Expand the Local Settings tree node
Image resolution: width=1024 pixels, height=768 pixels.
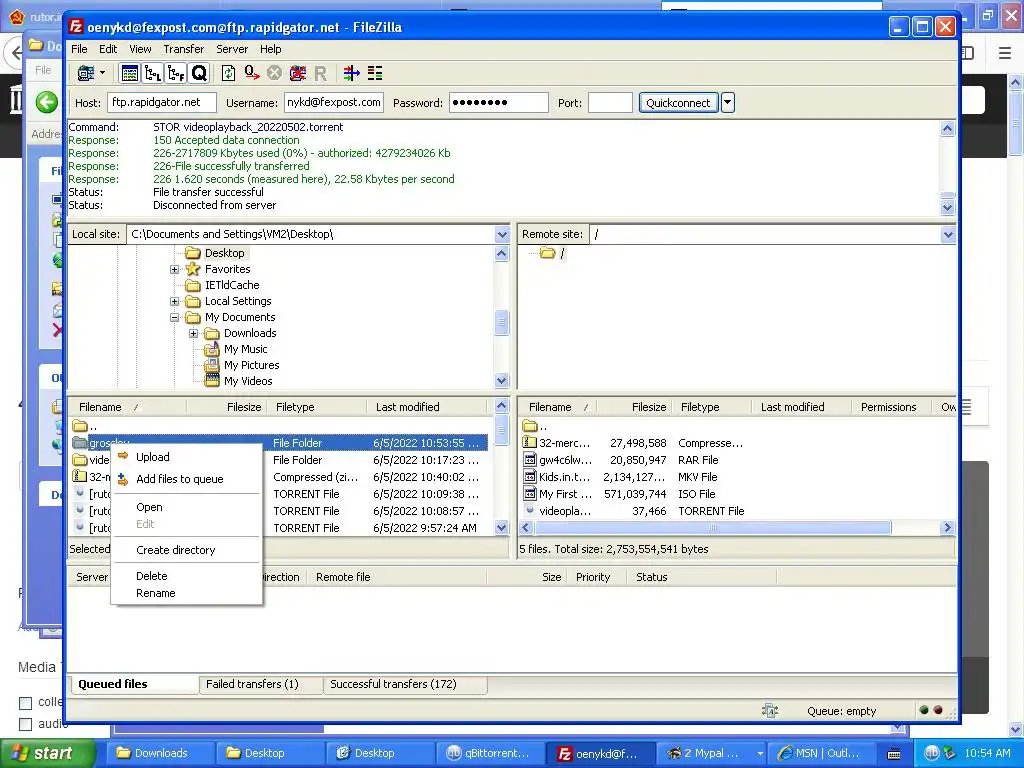[x=174, y=301]
